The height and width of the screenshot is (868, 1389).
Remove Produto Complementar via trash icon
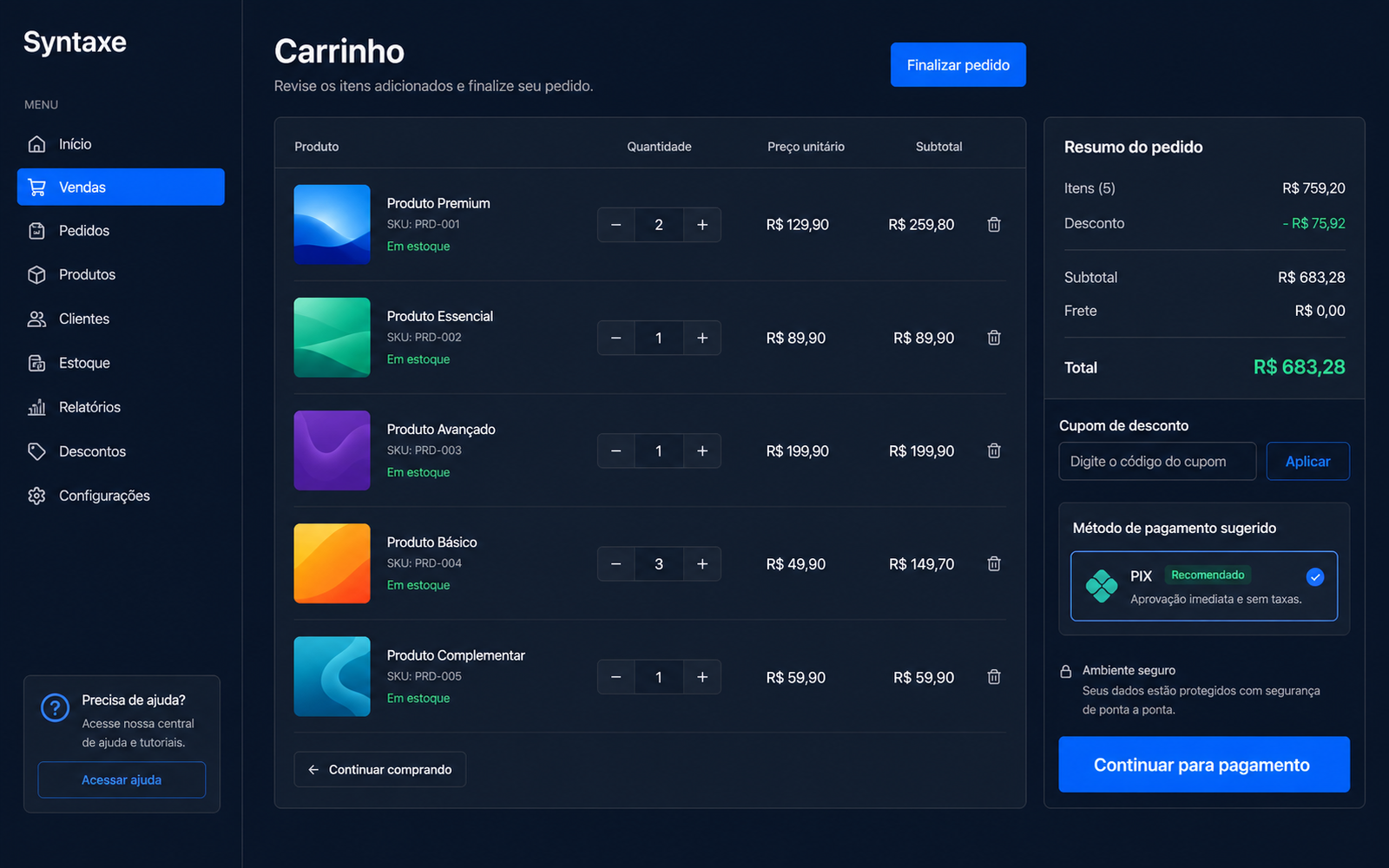tap(994, 677)
